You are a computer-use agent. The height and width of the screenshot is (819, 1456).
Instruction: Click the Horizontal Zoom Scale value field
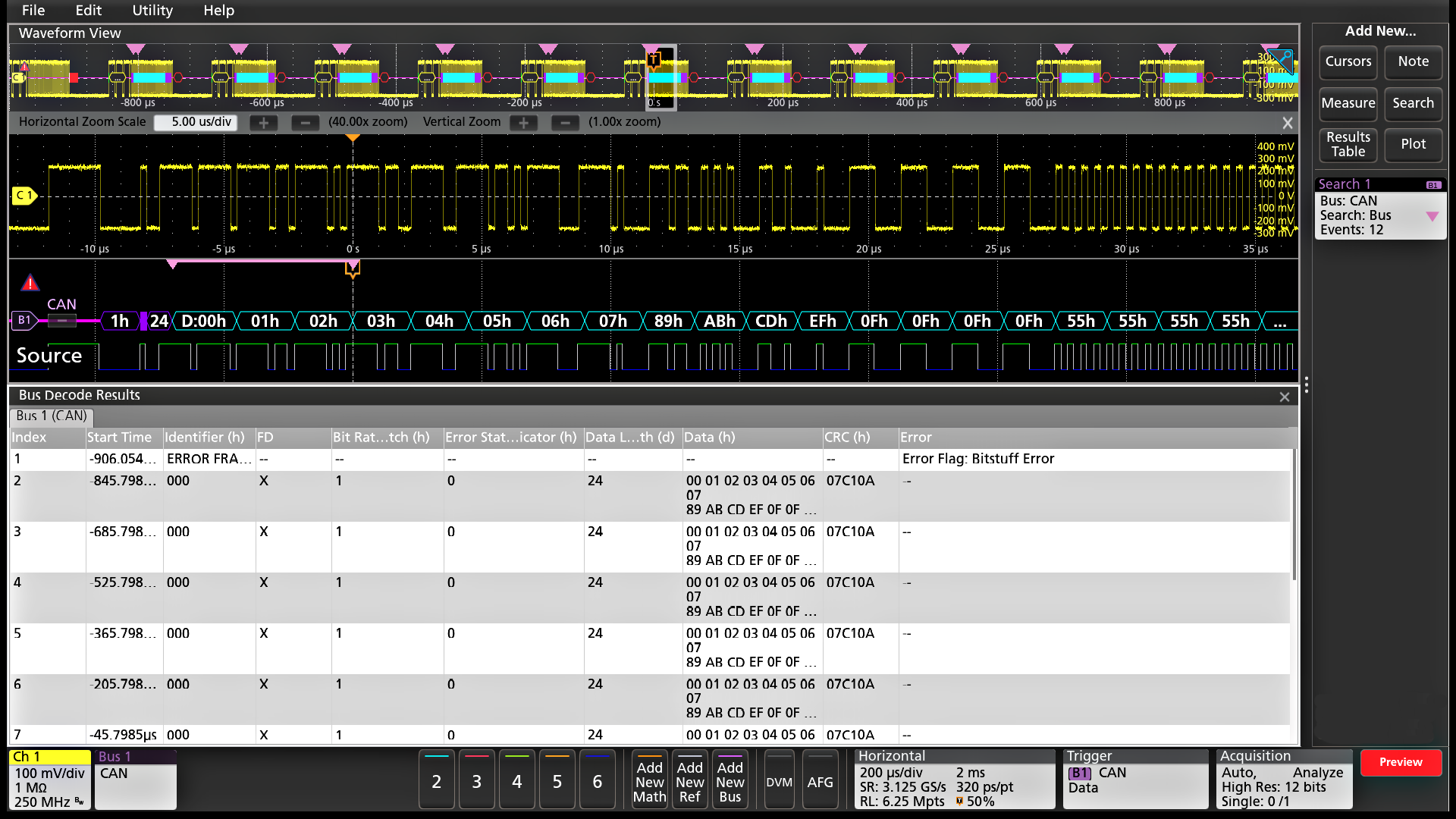pos(196,122)
